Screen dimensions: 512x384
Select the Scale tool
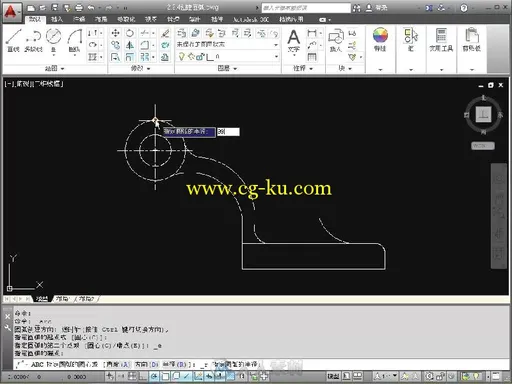click(x=130, y=57)
